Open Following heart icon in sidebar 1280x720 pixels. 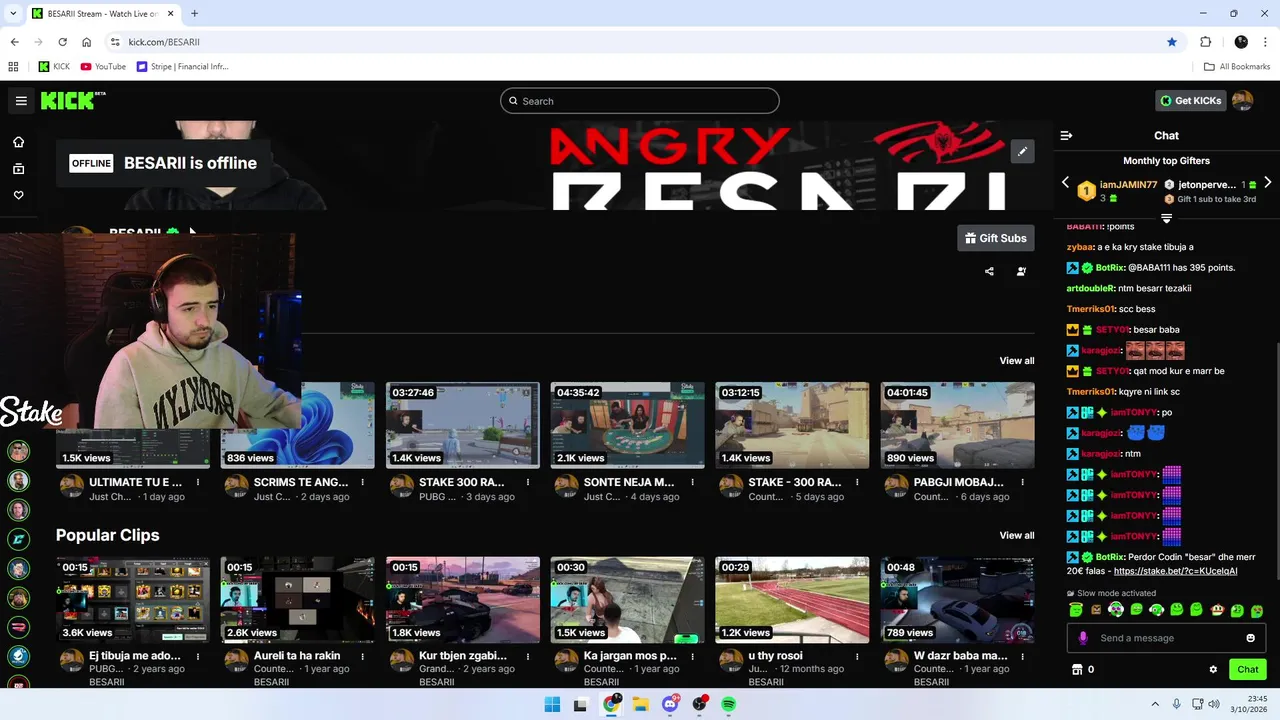18,195
